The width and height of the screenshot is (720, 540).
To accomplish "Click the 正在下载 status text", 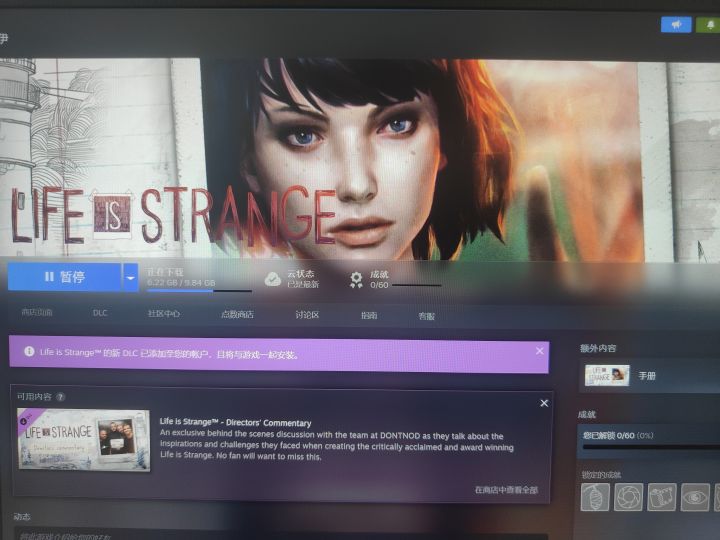I will (x=165, y=272).
